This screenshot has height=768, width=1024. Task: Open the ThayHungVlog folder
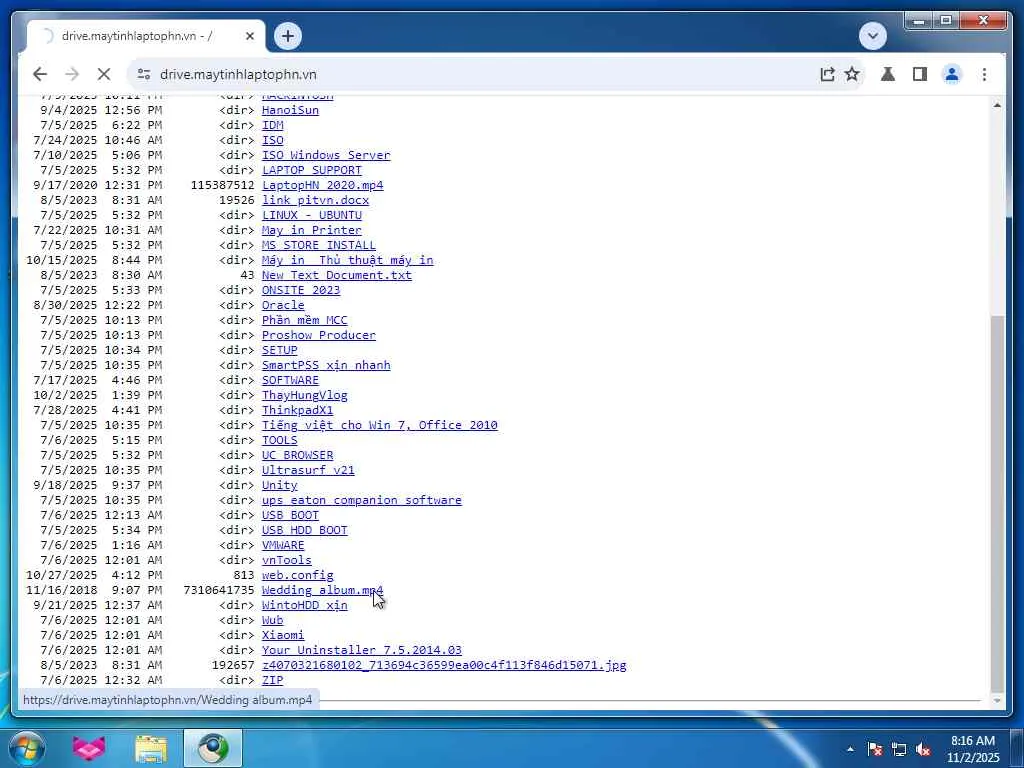[304, 395]
